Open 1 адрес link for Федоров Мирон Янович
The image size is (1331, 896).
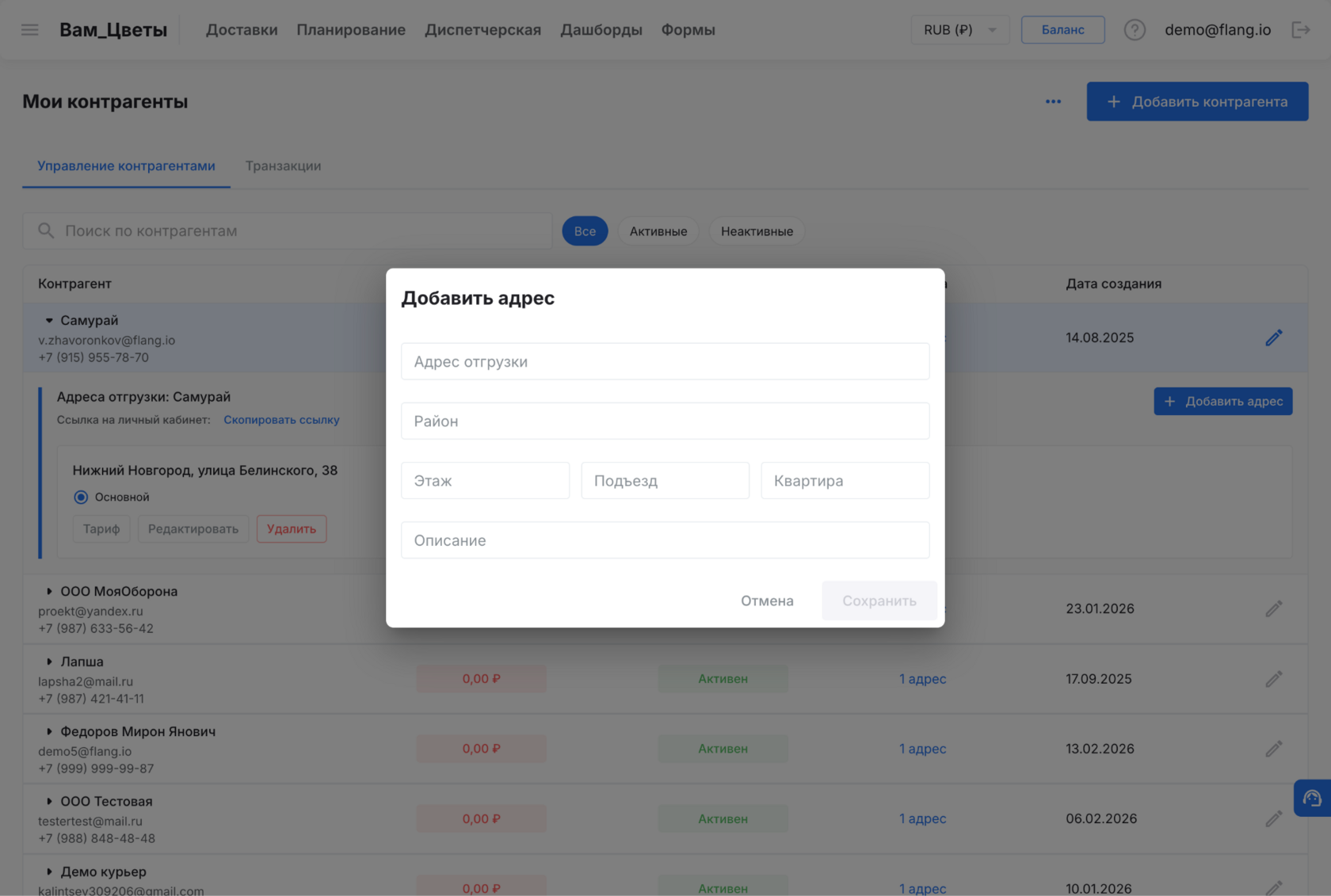pos(923,749)
